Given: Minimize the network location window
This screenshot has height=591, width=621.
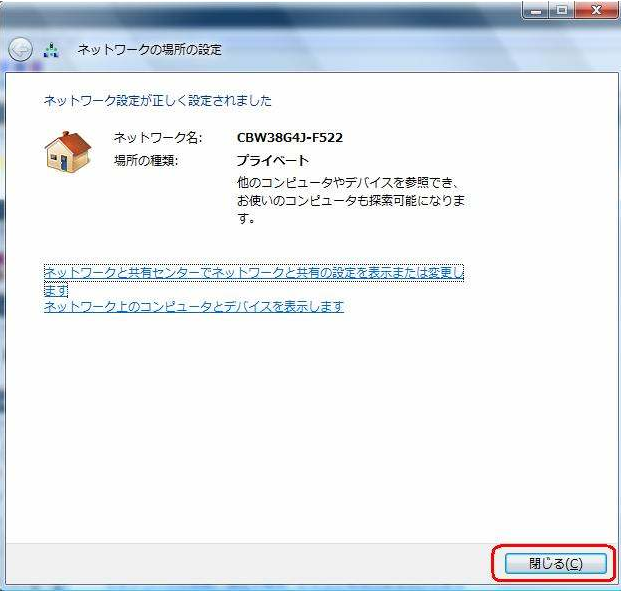Looking at the screenshot, I should [x=538, y=9].
